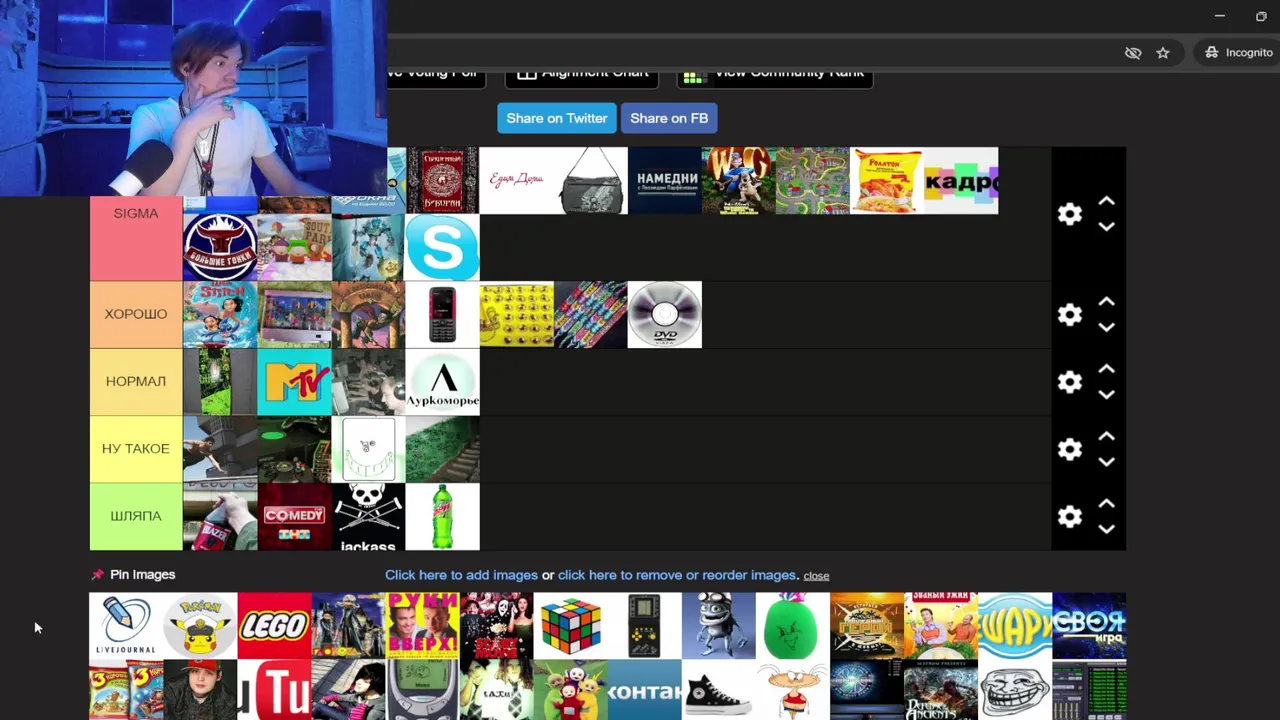The image size is (1280, 720).
Task: Move НУ ТАКОЕ tier down with arrow
Action: point(1106,462)
